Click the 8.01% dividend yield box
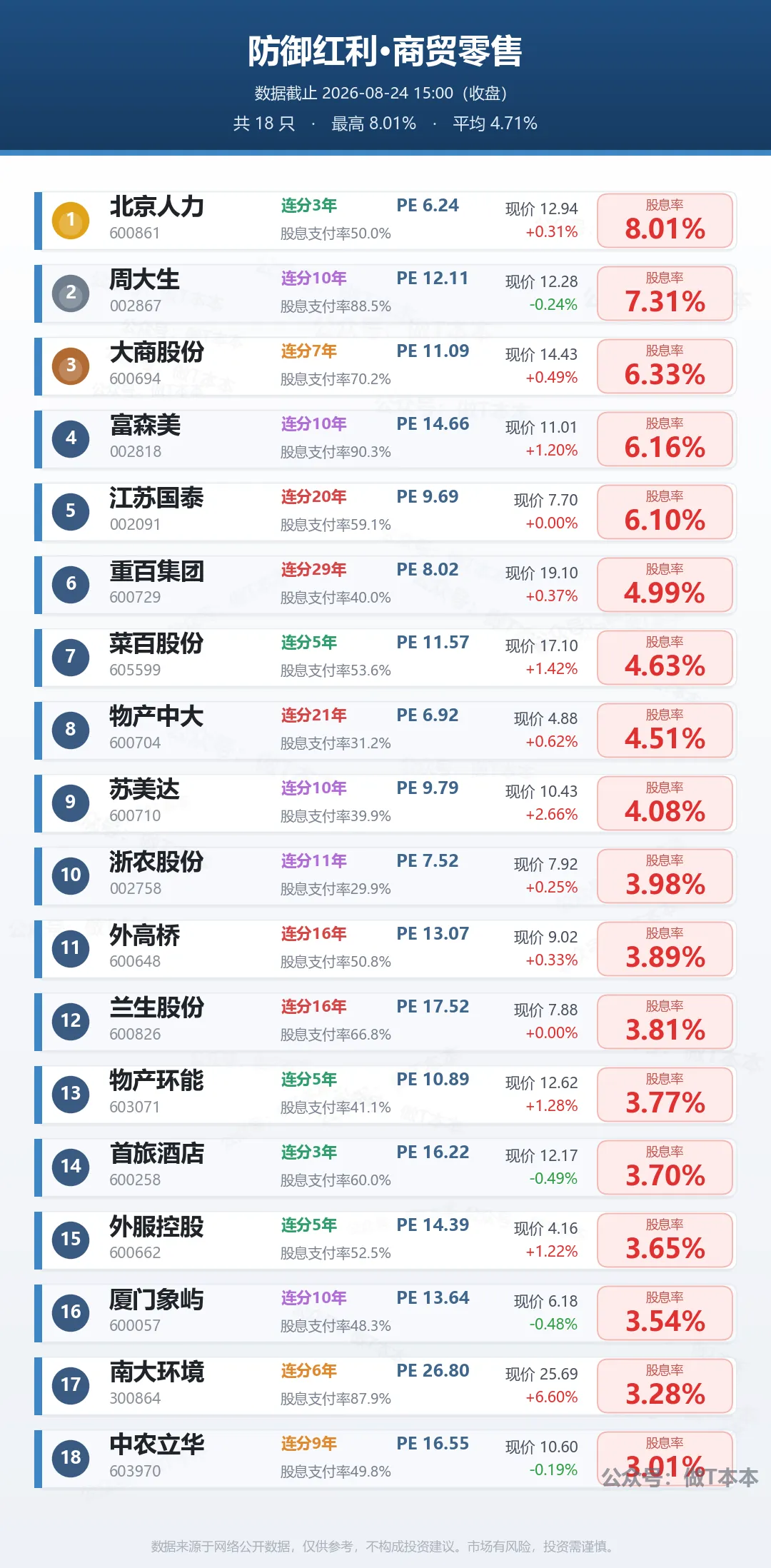The width and height of the screenshot is (771, 1568). click(x=665, y=221)
